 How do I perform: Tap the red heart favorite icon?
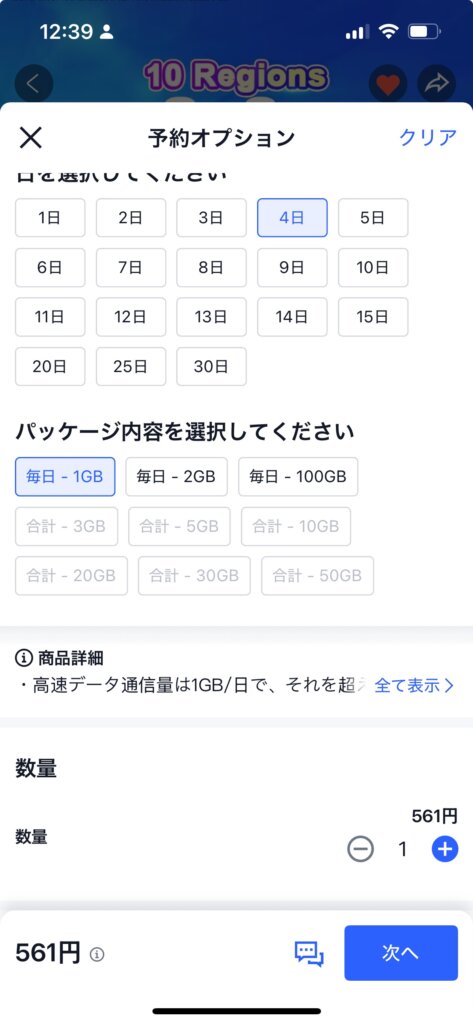(x=388, y=84)
